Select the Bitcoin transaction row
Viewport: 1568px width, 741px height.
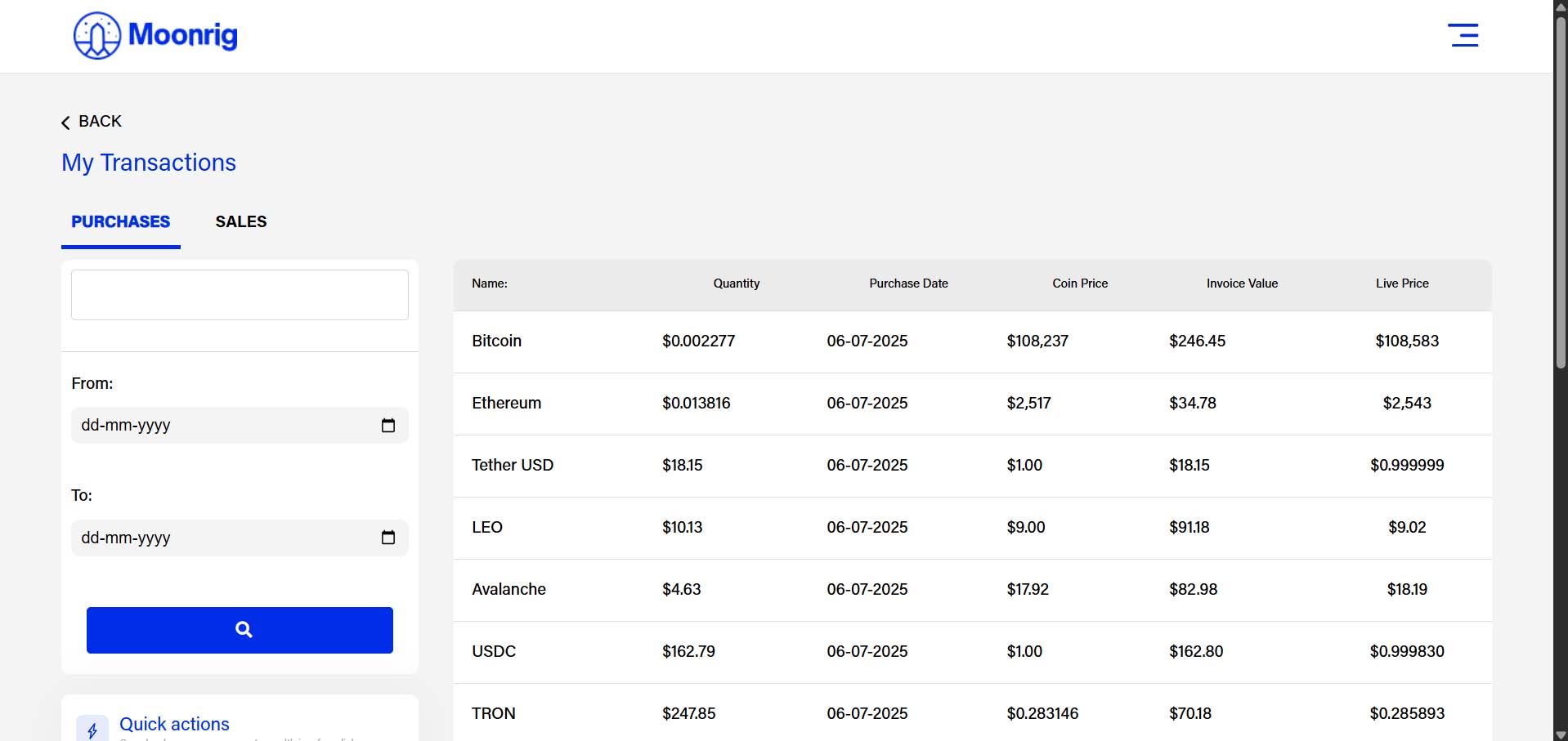click(x=973, y=341)
